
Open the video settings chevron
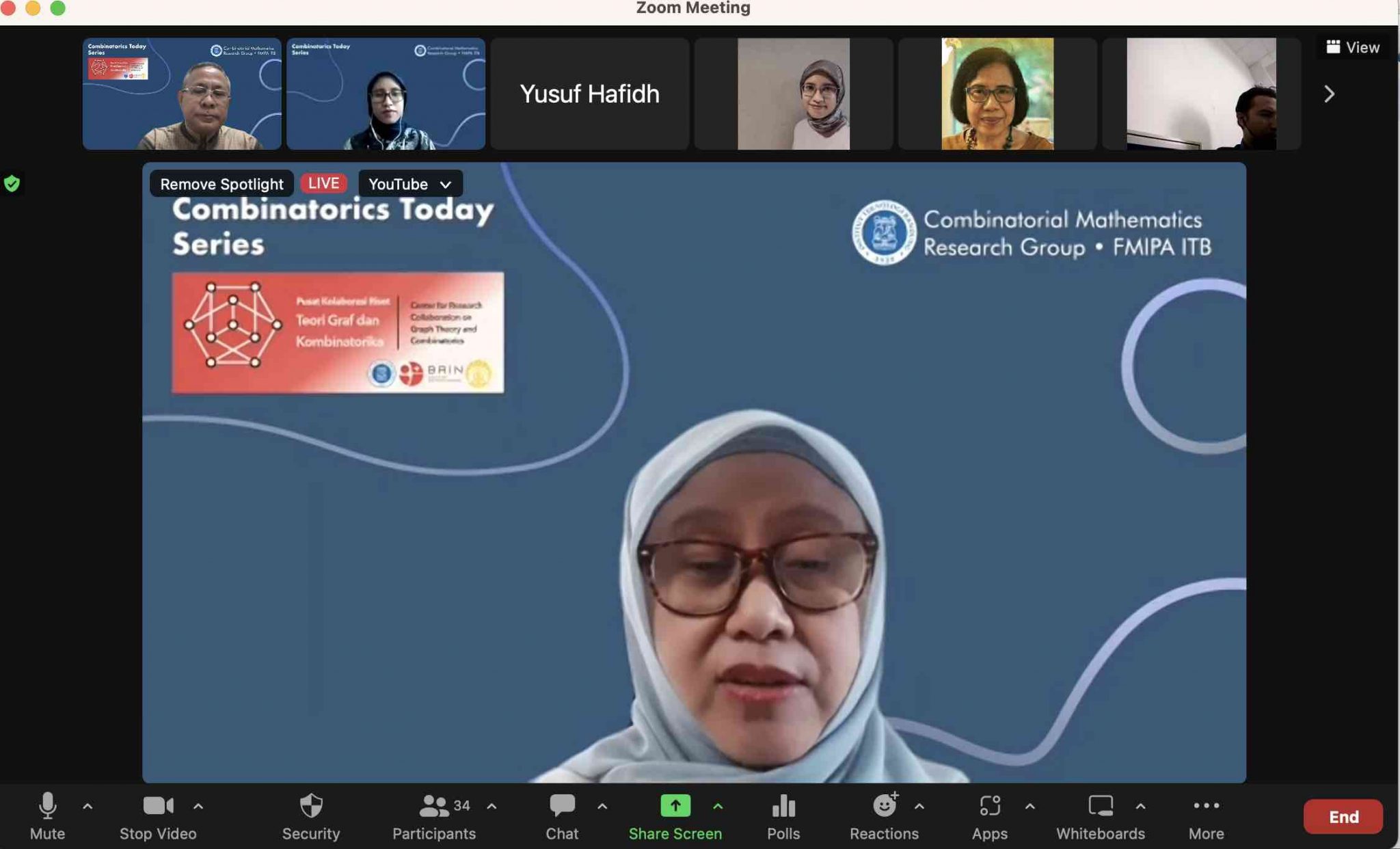coord(199,807)
